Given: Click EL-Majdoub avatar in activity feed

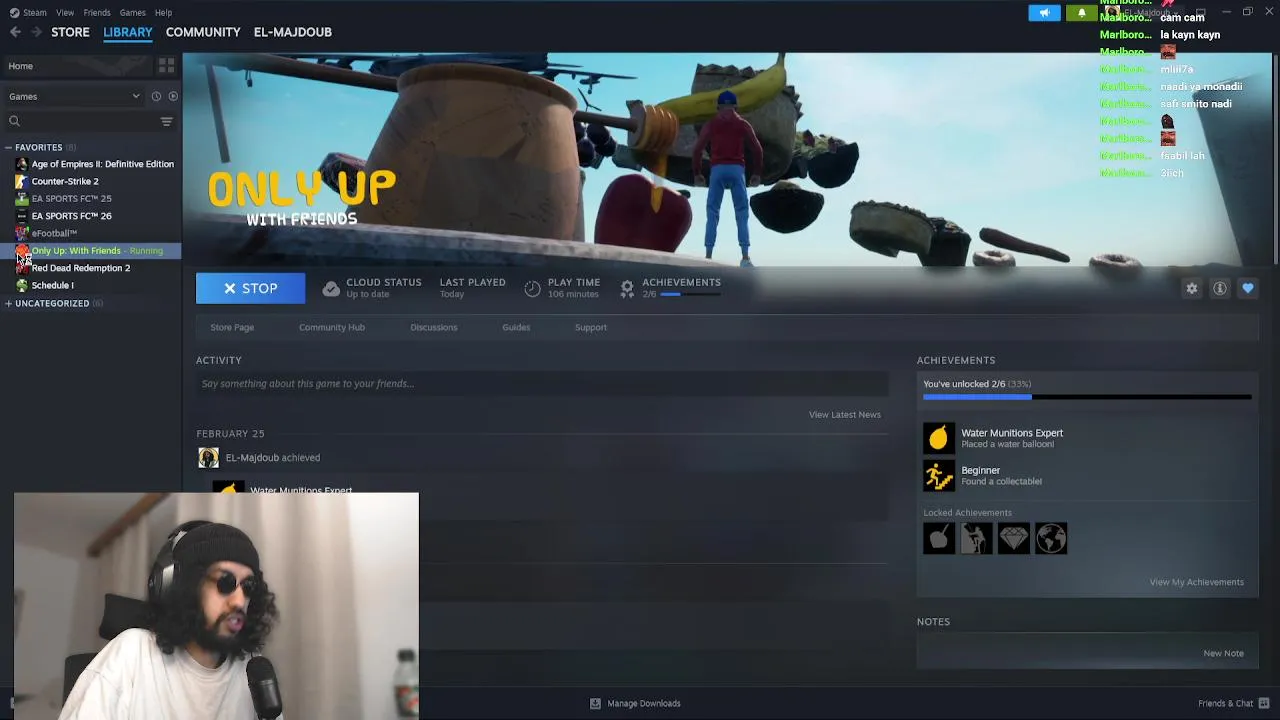Looking at the screenshot, I should 208,458.
